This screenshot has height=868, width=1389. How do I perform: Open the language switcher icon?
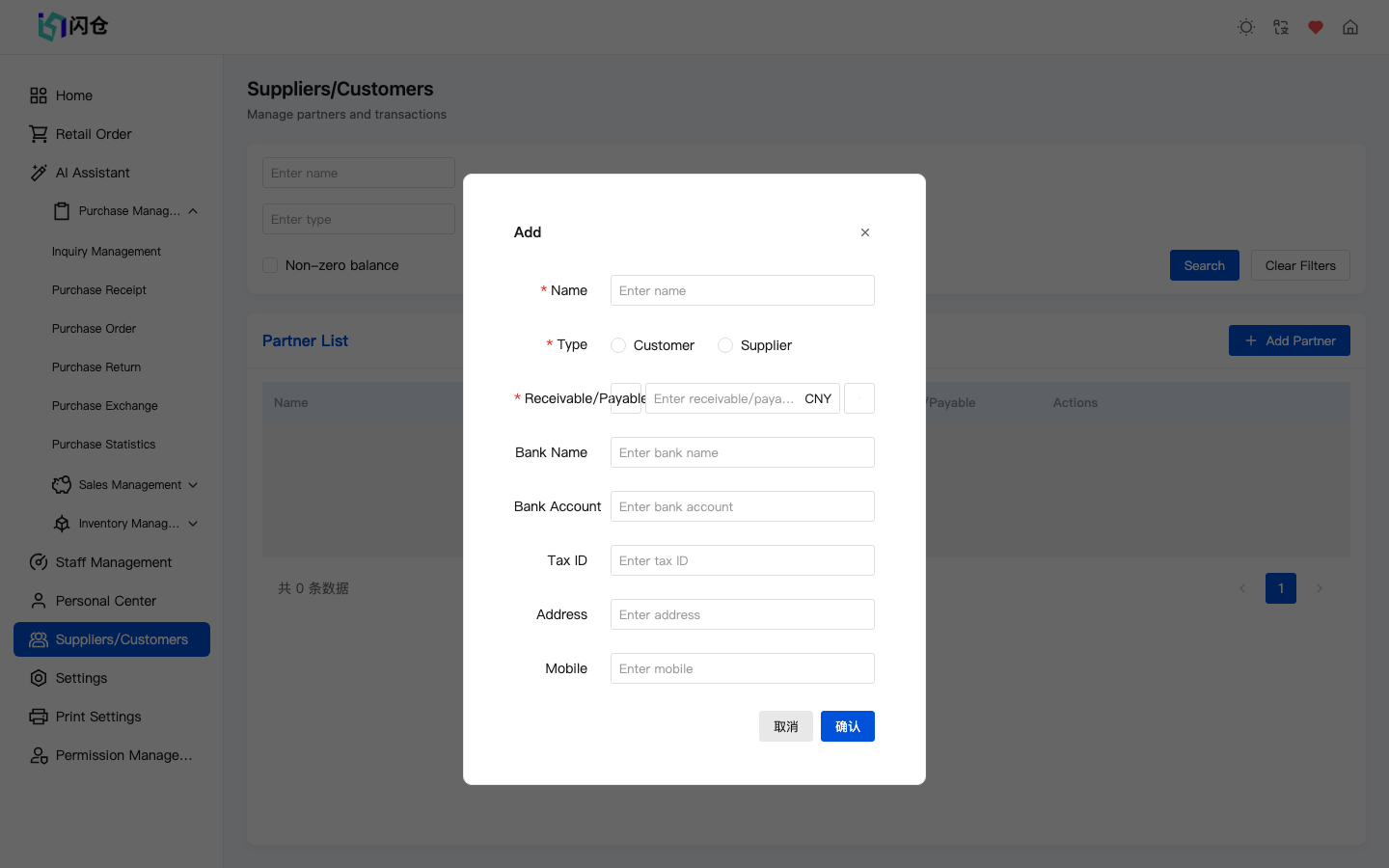pos(1280,27)
